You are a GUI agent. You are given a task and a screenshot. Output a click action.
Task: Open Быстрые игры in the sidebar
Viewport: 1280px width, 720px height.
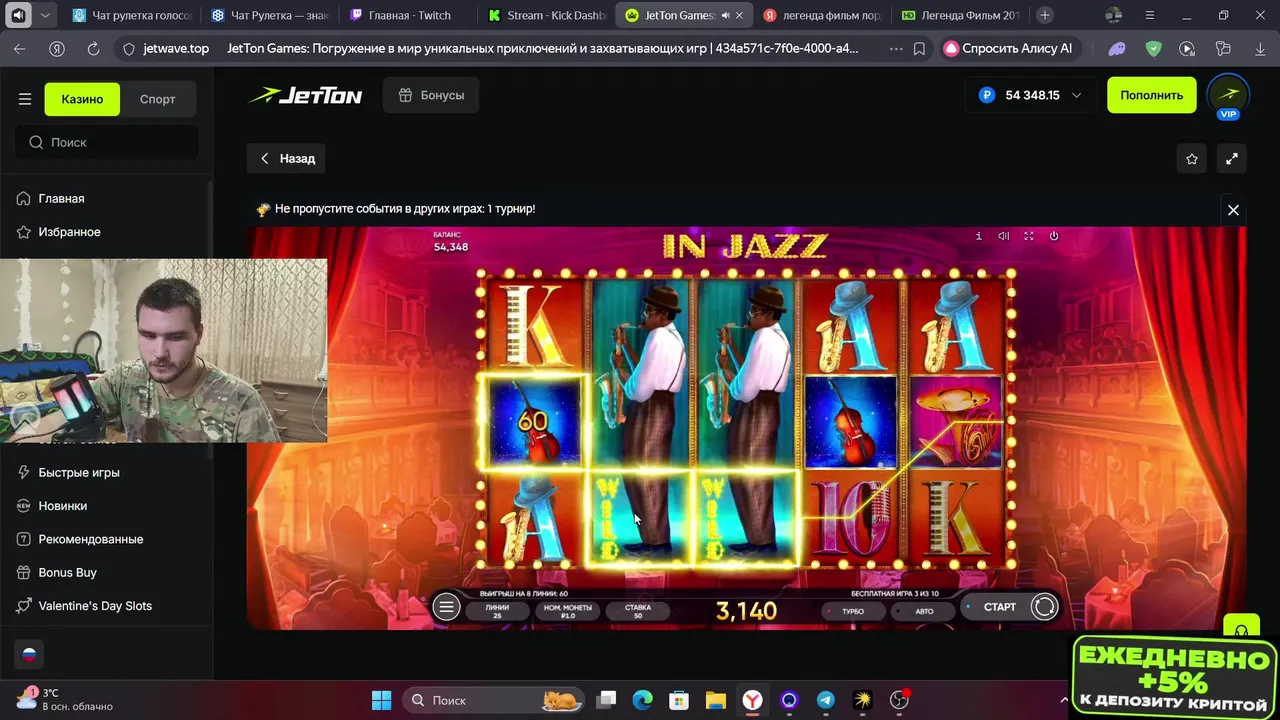coord(79,473)
